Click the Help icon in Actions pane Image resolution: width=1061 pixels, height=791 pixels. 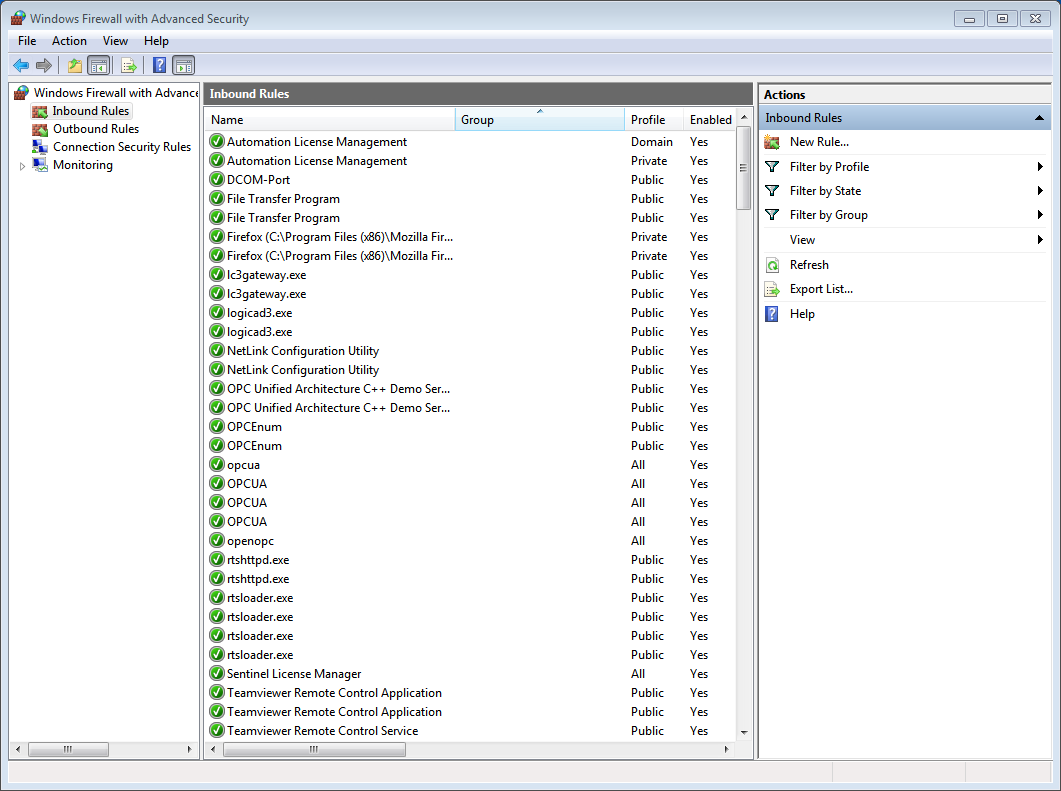pyautogui.click(x=772, y=314)
